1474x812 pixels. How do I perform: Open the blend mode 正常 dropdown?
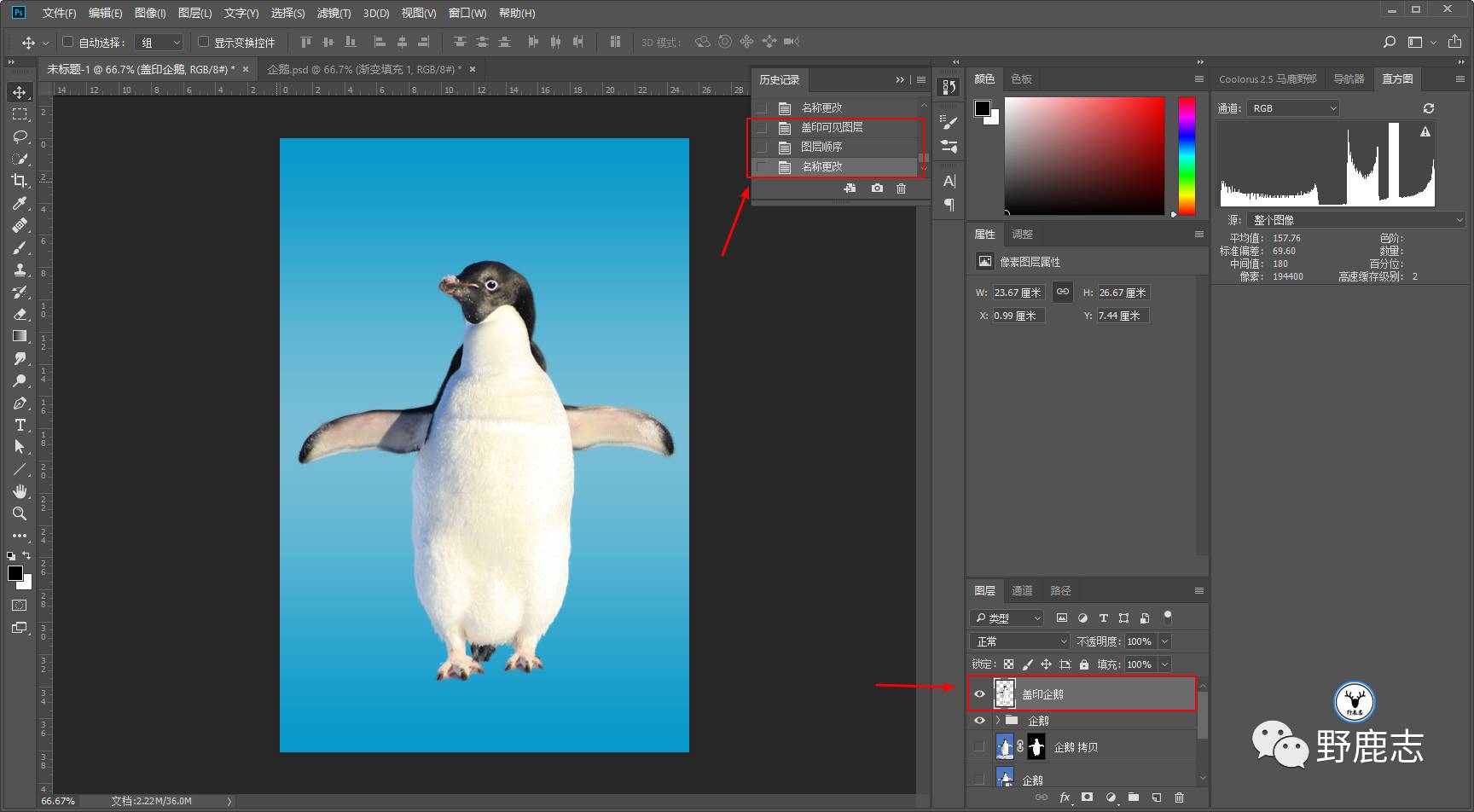click(x=1019, y=641)
